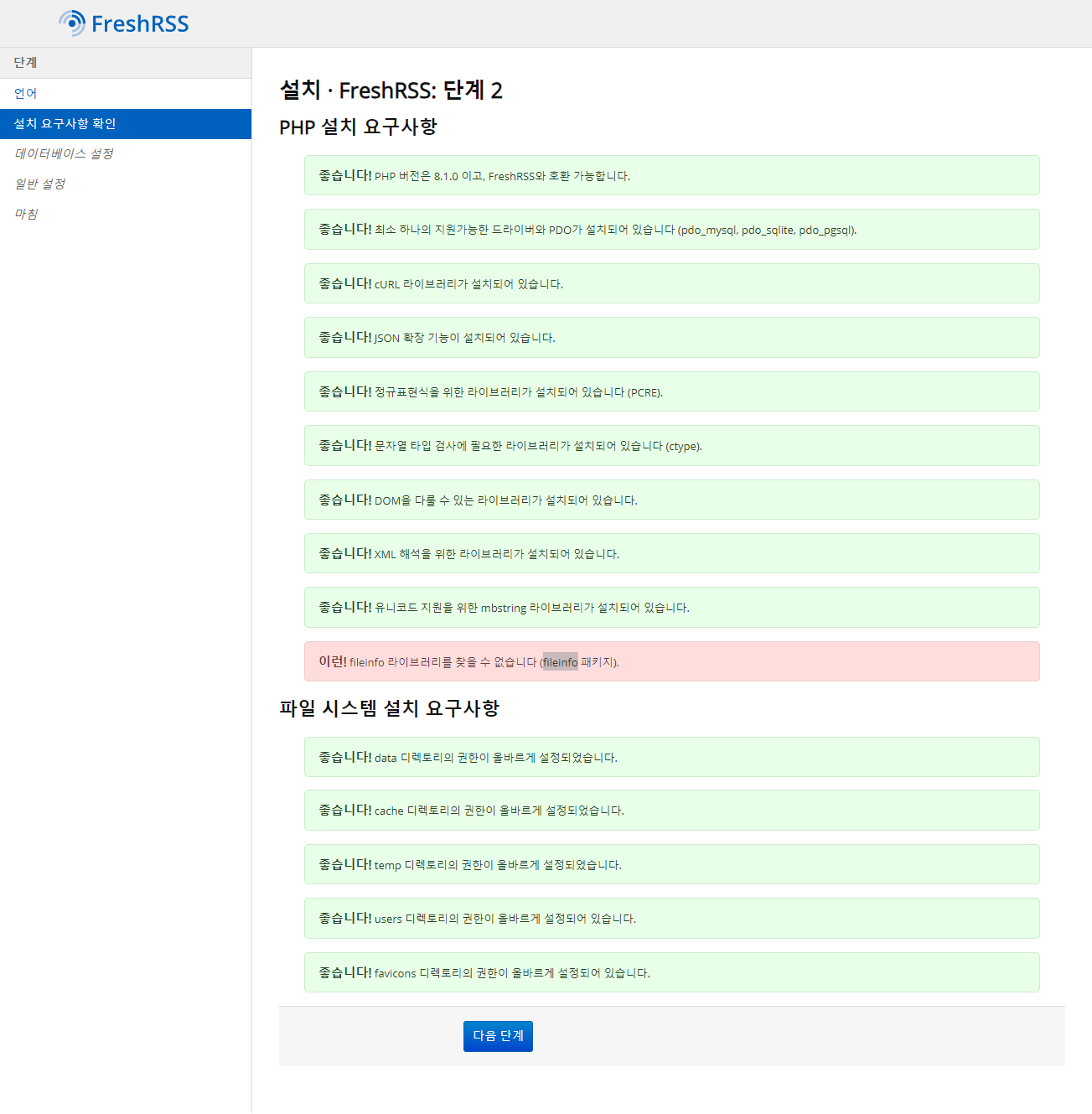This screenshot has width=1092, height=1114.
Task: Click the temp 디렉토리 permission message
Action: point(672,864)
